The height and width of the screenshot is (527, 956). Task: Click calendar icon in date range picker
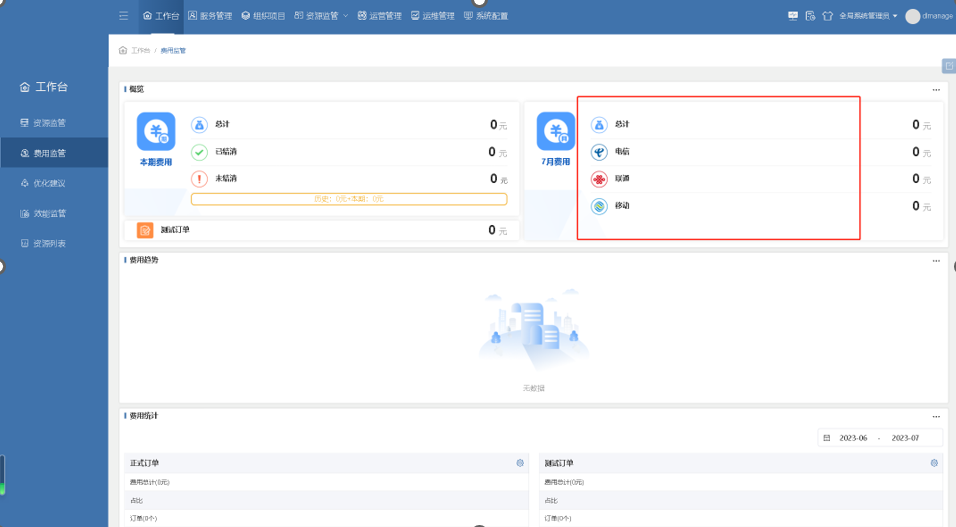pyautogui.click(x=827, y=438)
